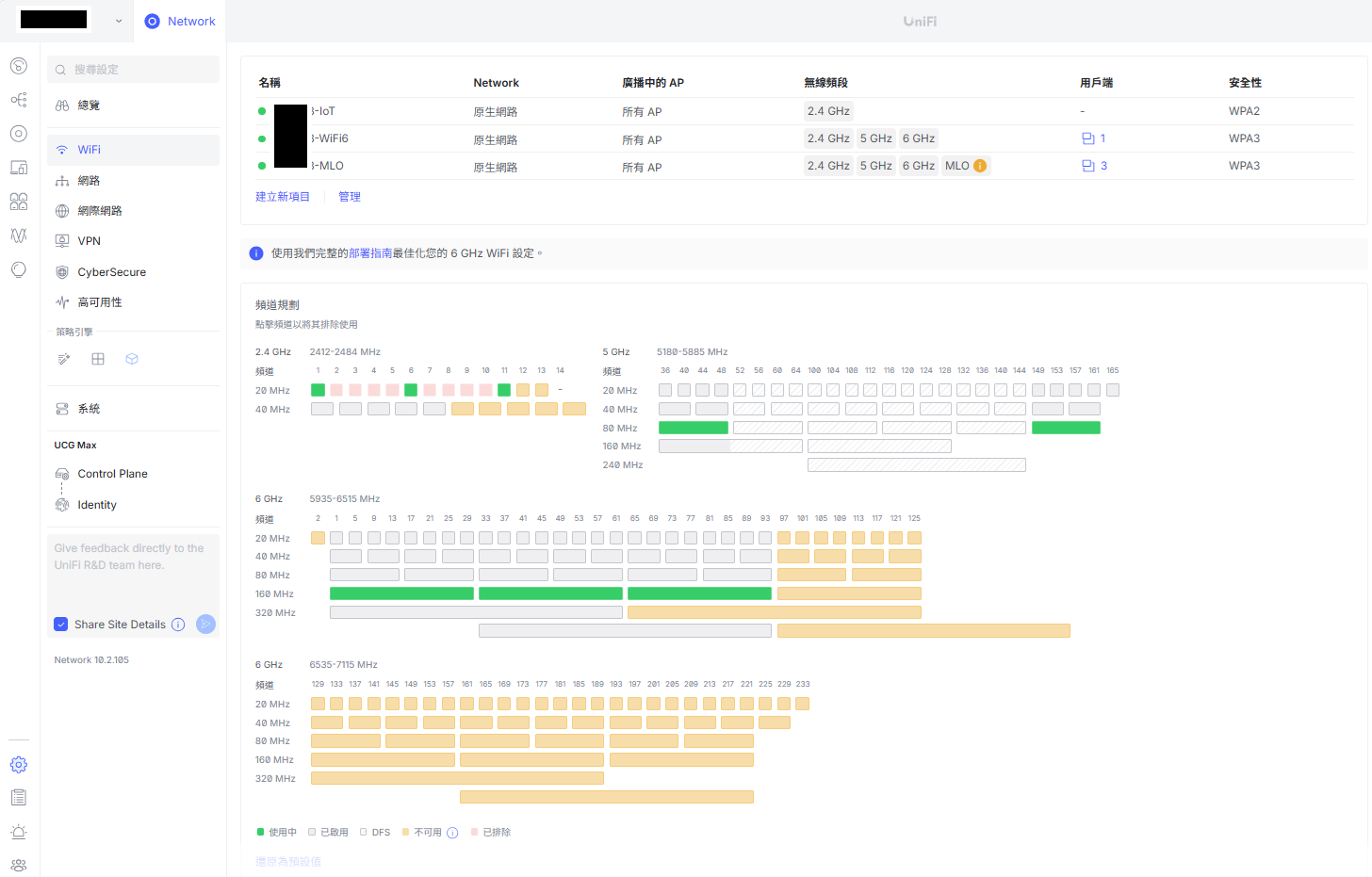This screenshot has width=1372, height=877.
Task: Open the users icon at the sidebar bottom
Action: (x=19, y=866)
